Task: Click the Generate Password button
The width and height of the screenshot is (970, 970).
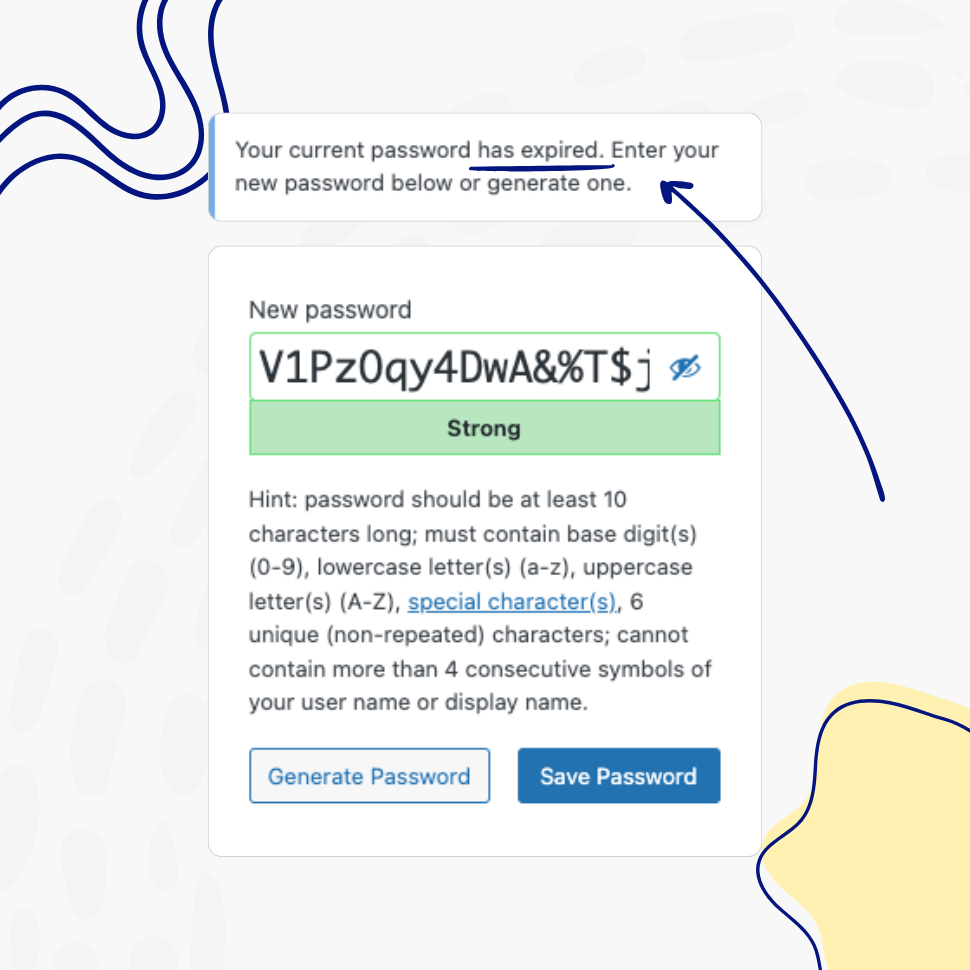Action: (369, 776)
